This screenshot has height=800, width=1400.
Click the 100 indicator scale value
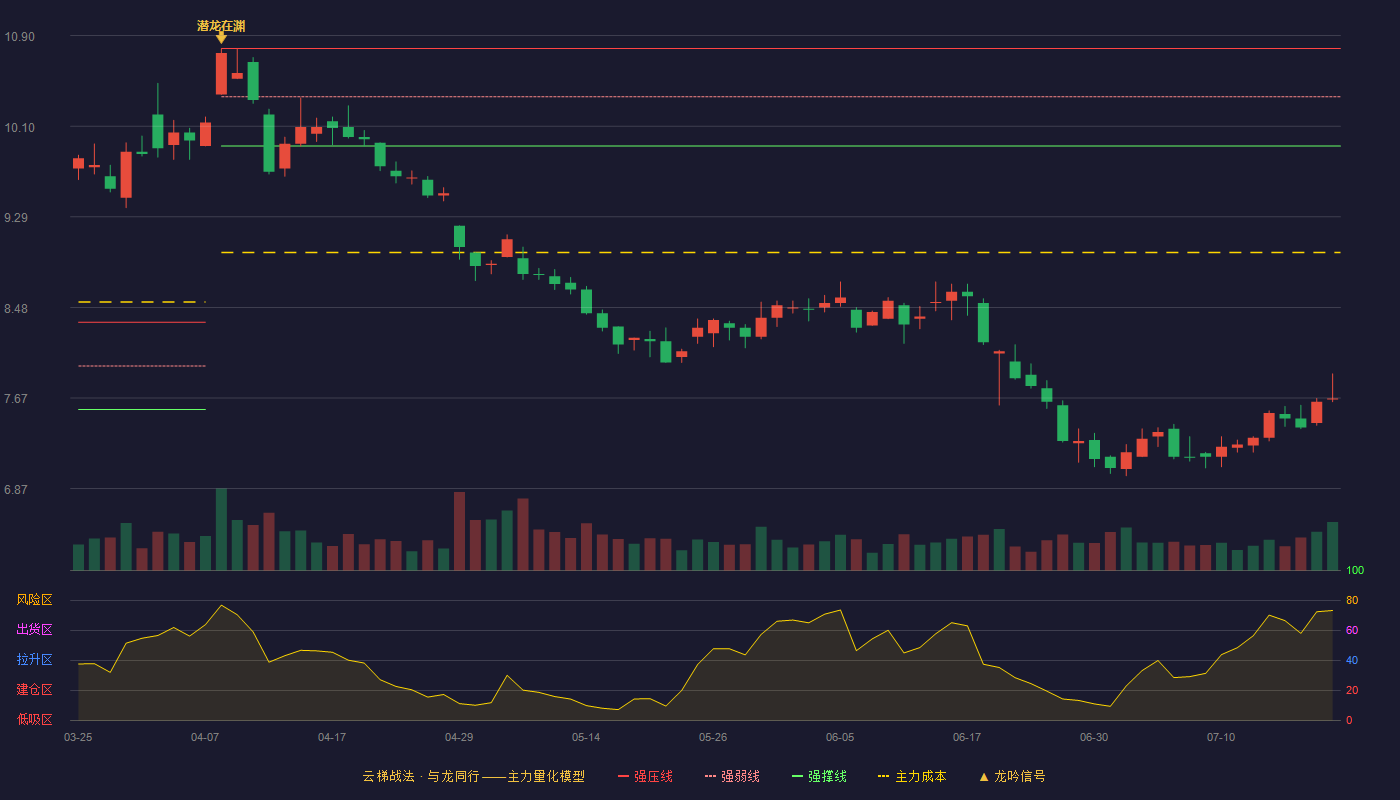(x=1355, y=570)
